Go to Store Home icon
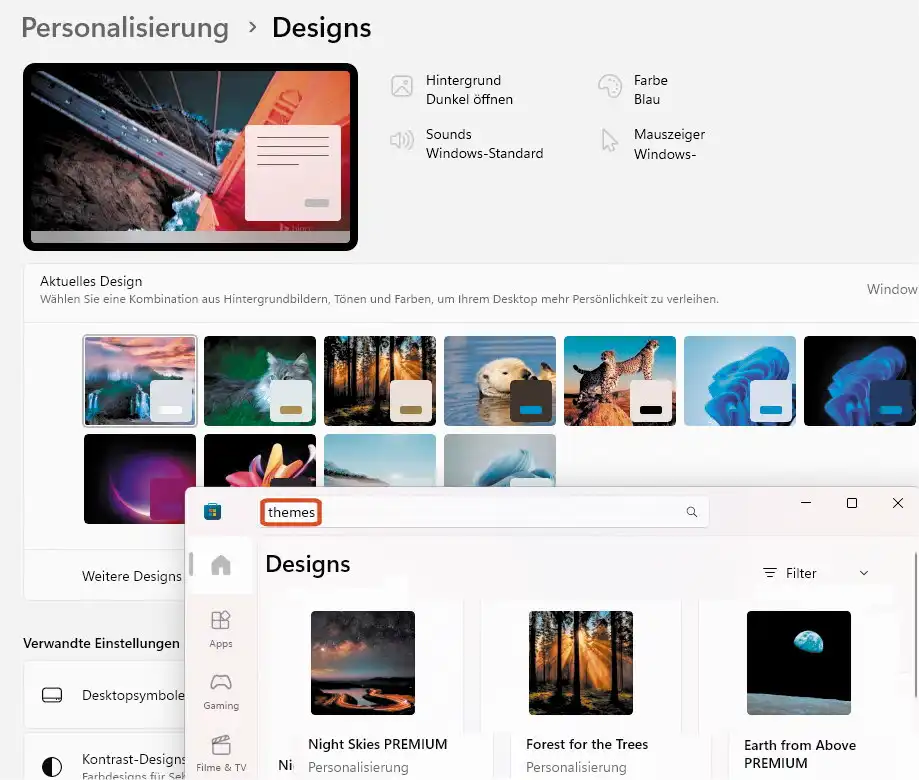 [221, 565]
